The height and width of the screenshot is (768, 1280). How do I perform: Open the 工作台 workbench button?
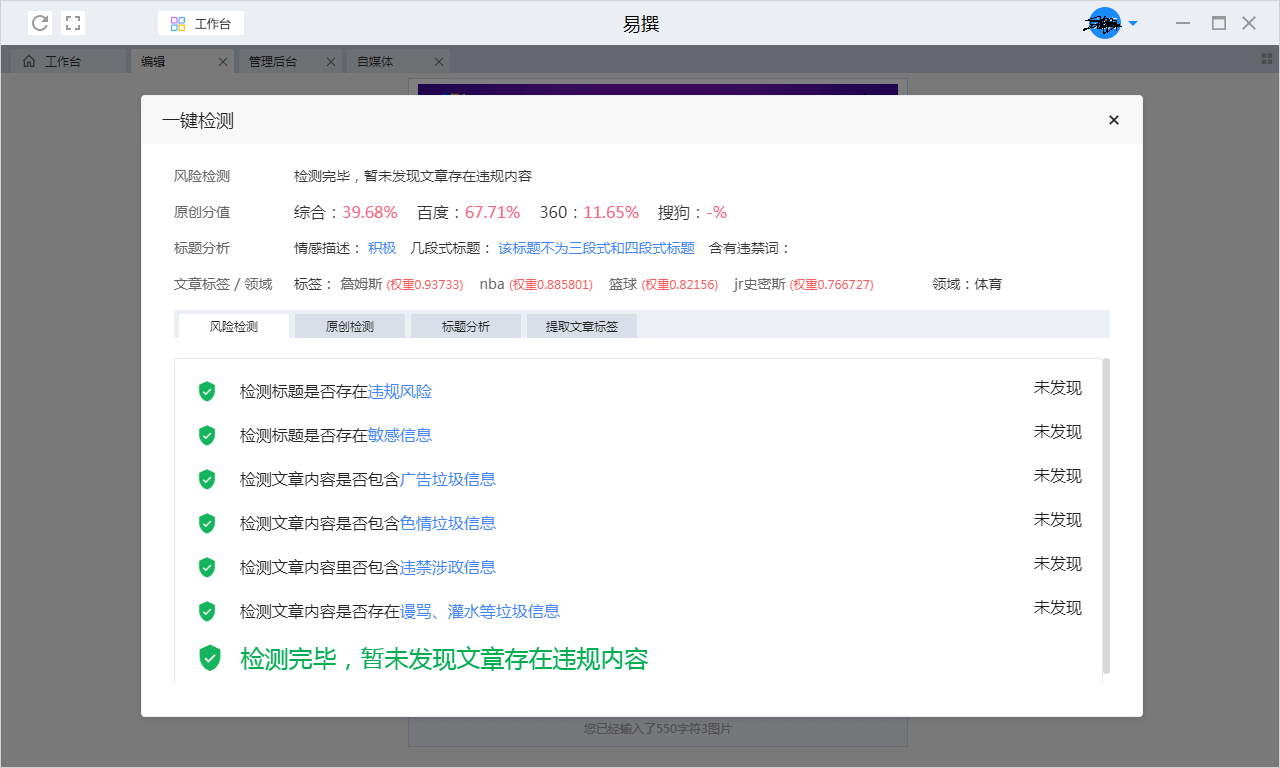coord(201,24)
